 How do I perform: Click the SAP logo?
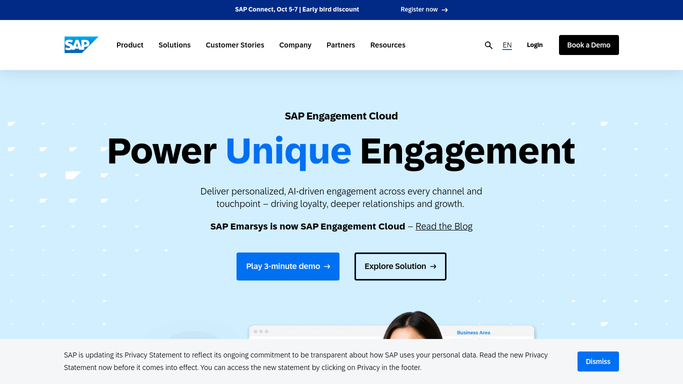pyautogui.click(x=81, y=45)
